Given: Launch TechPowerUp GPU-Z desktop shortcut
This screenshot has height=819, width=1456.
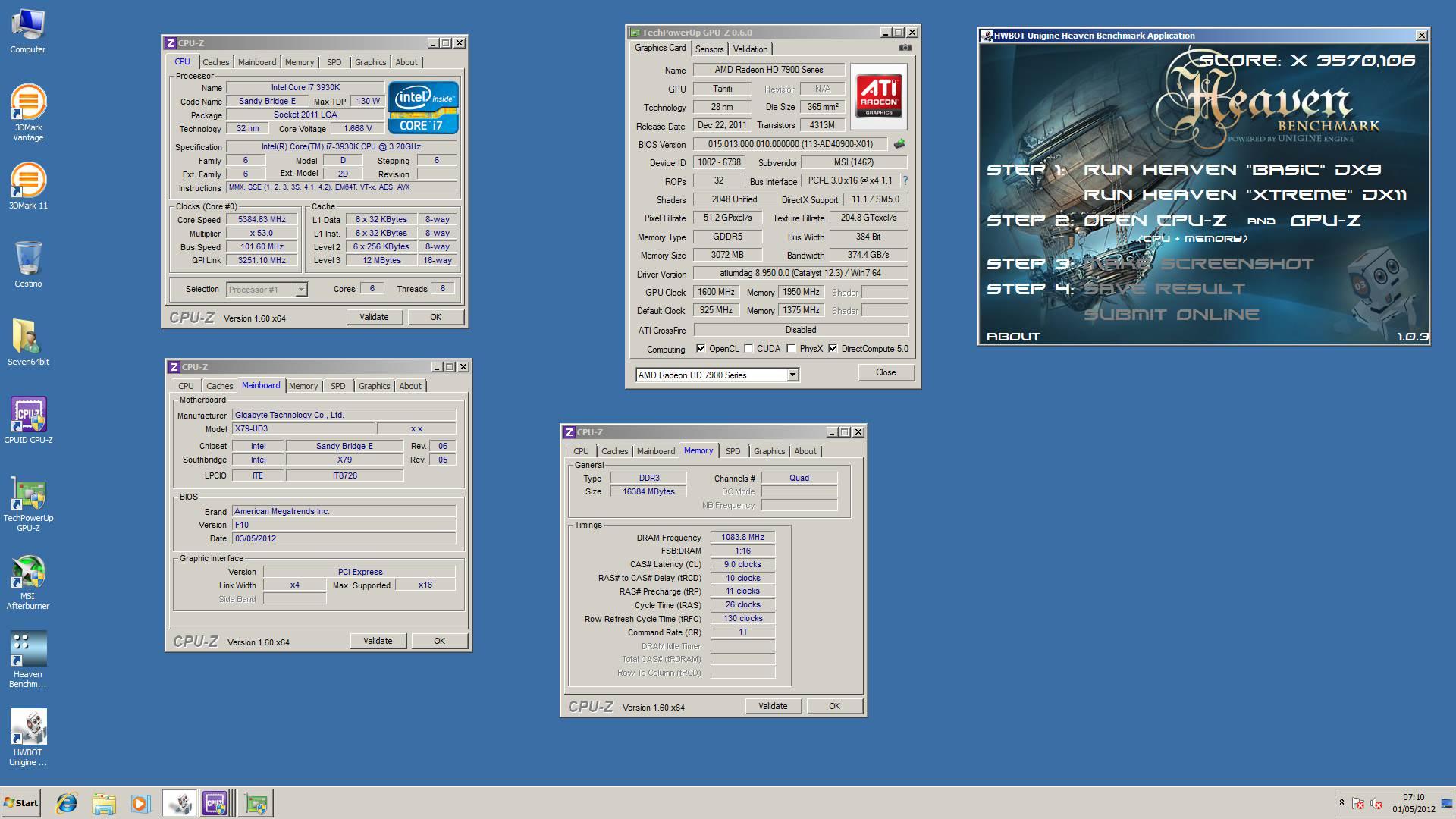Looking at the screenshot, I should (28, 504).
